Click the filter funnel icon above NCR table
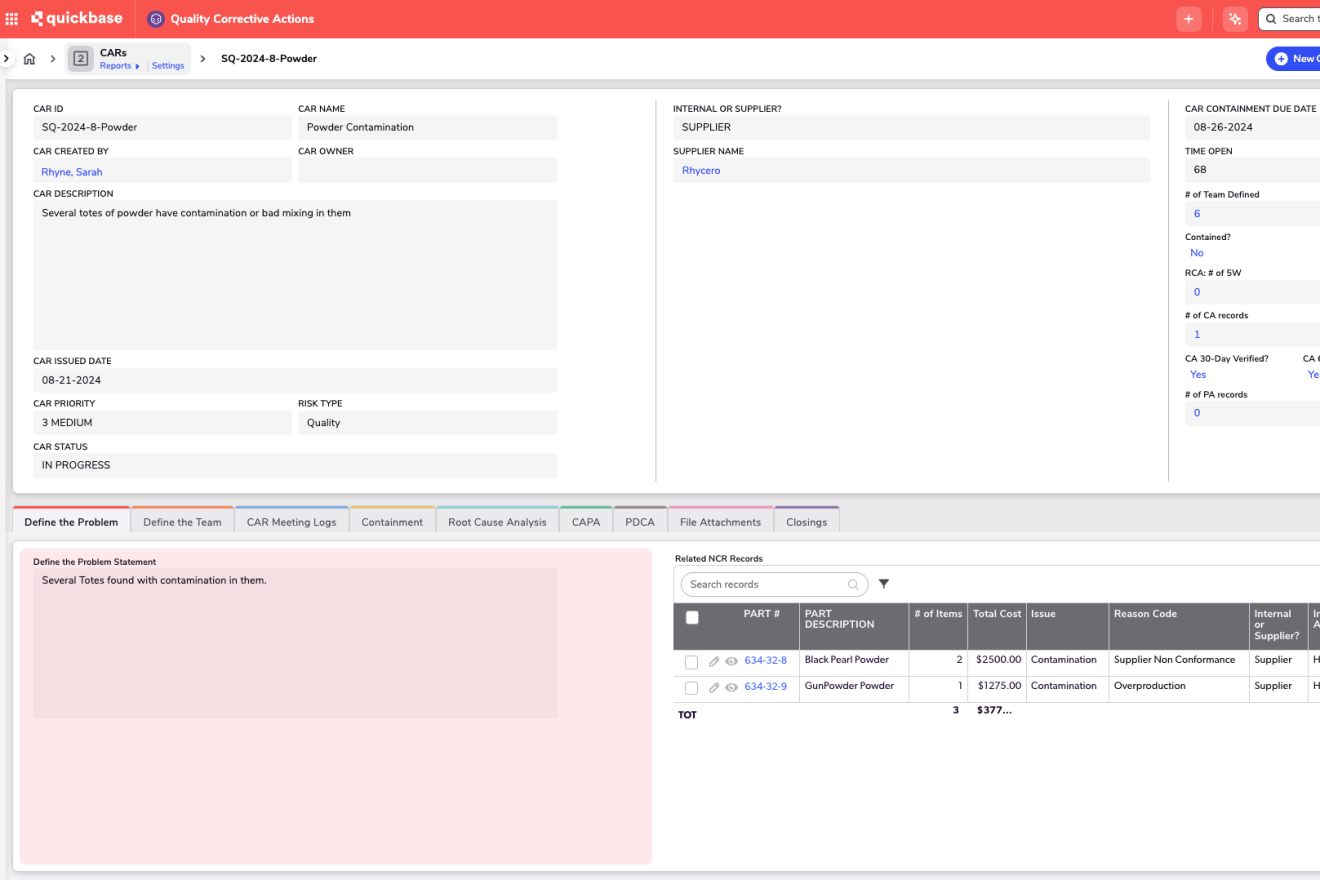The width and height of the screenshot is (1320, 880). pos(883,584)
